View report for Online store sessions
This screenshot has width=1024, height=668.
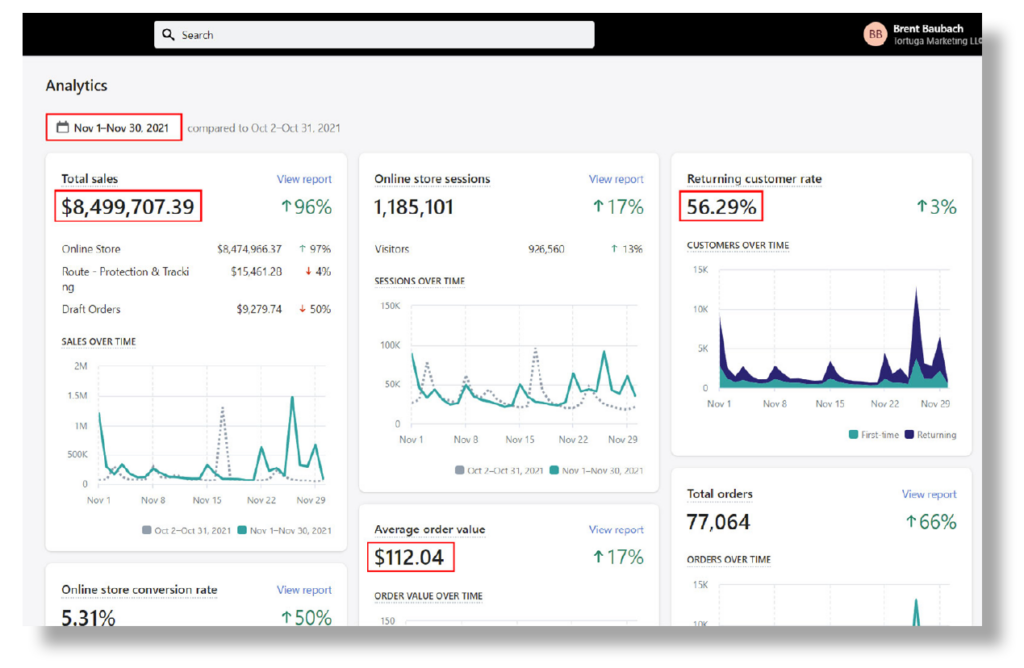click(616, 179)
